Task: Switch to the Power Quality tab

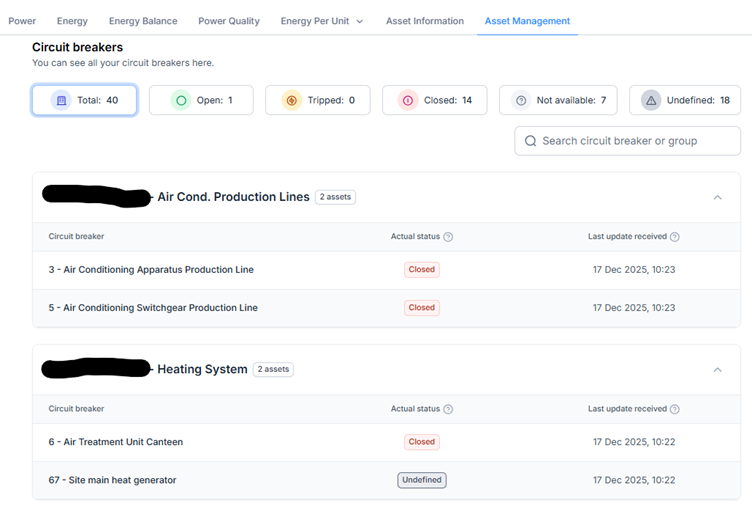Action: click(x=228, y=21)
